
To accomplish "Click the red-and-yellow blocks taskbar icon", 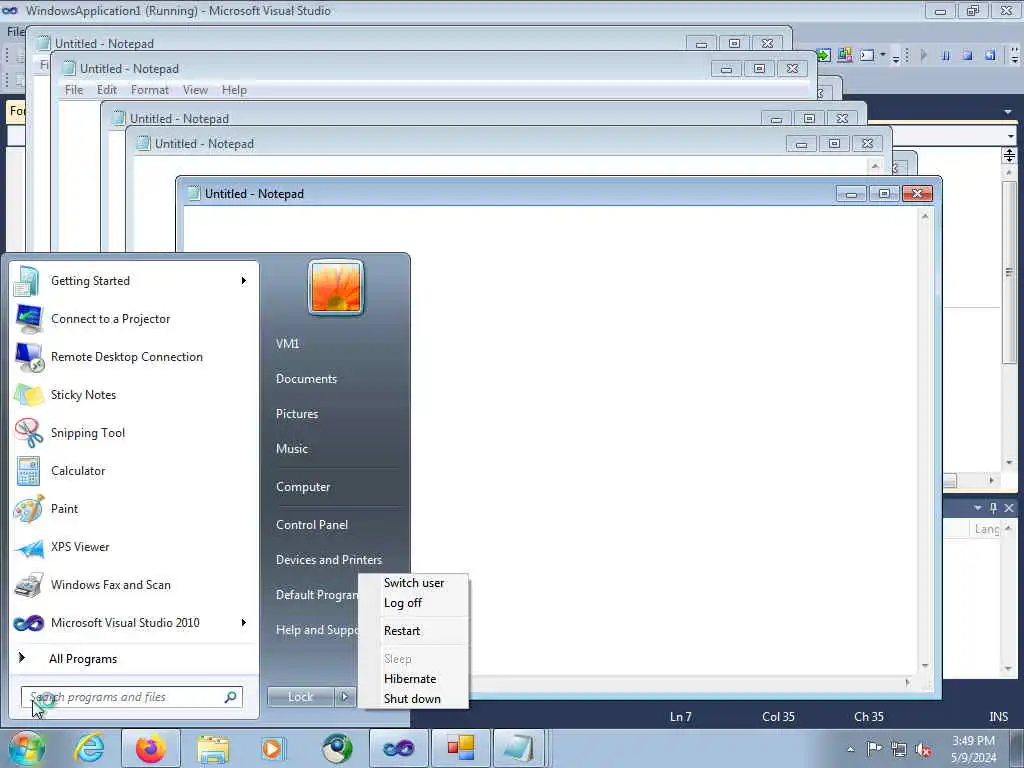I will coord(460,748).
